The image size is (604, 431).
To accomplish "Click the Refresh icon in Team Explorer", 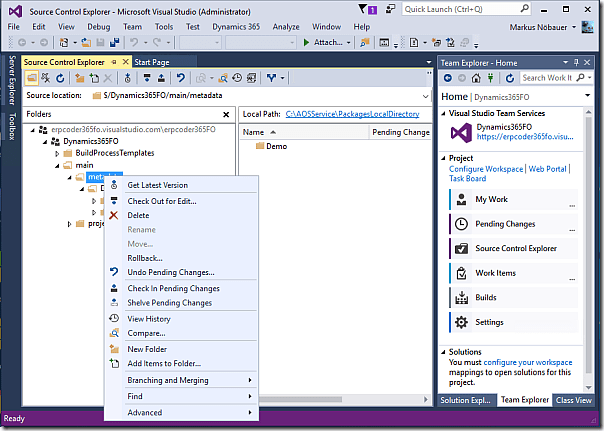I will [510, 78].
